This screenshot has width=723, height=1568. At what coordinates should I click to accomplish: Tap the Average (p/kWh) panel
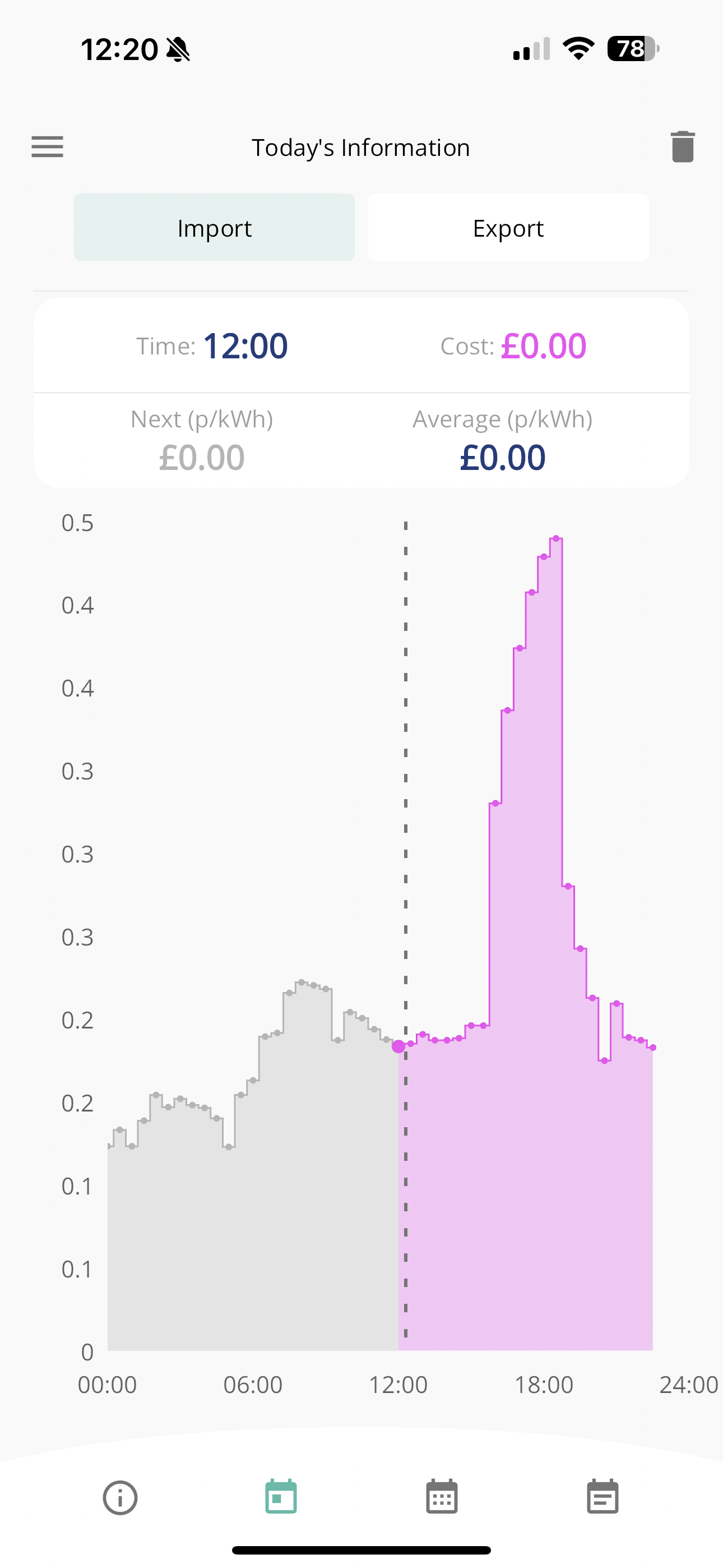click(x=503, y=441)
